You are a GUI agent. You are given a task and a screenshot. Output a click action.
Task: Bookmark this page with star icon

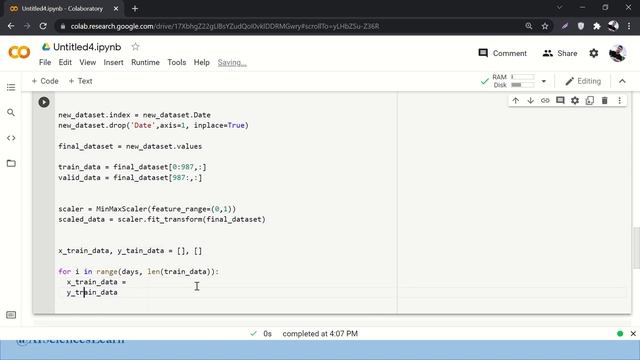(x=545, y=26)
